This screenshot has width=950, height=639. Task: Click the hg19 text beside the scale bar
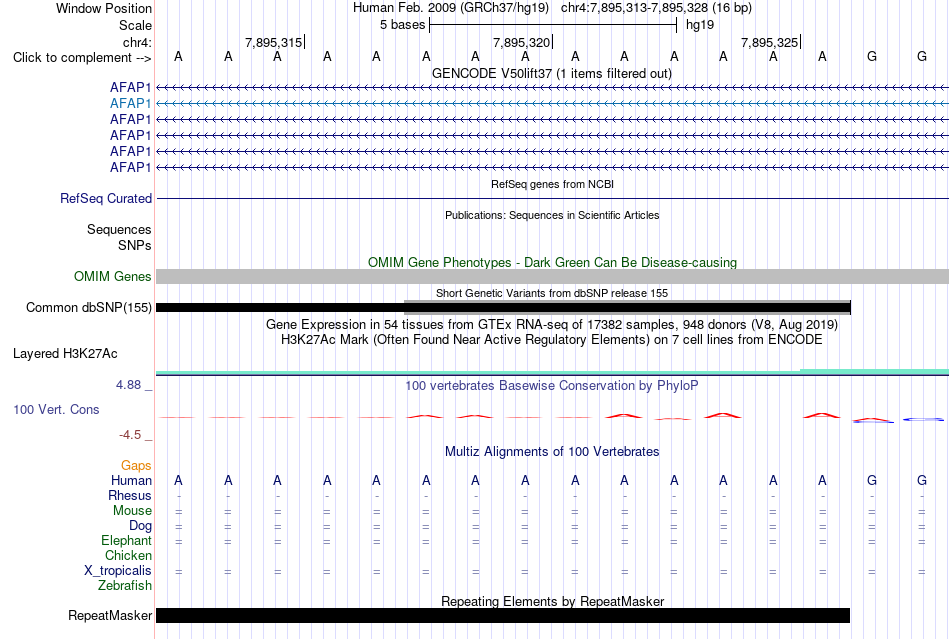700,25
